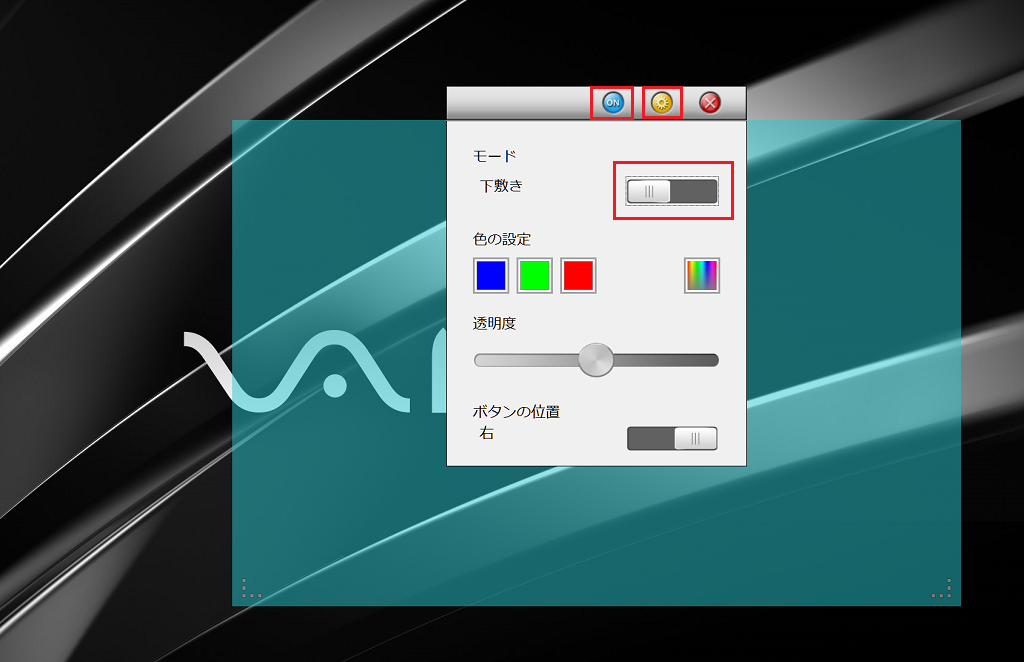Click the dotted bottom-left overlay corner handle

[x=251, y=588]
